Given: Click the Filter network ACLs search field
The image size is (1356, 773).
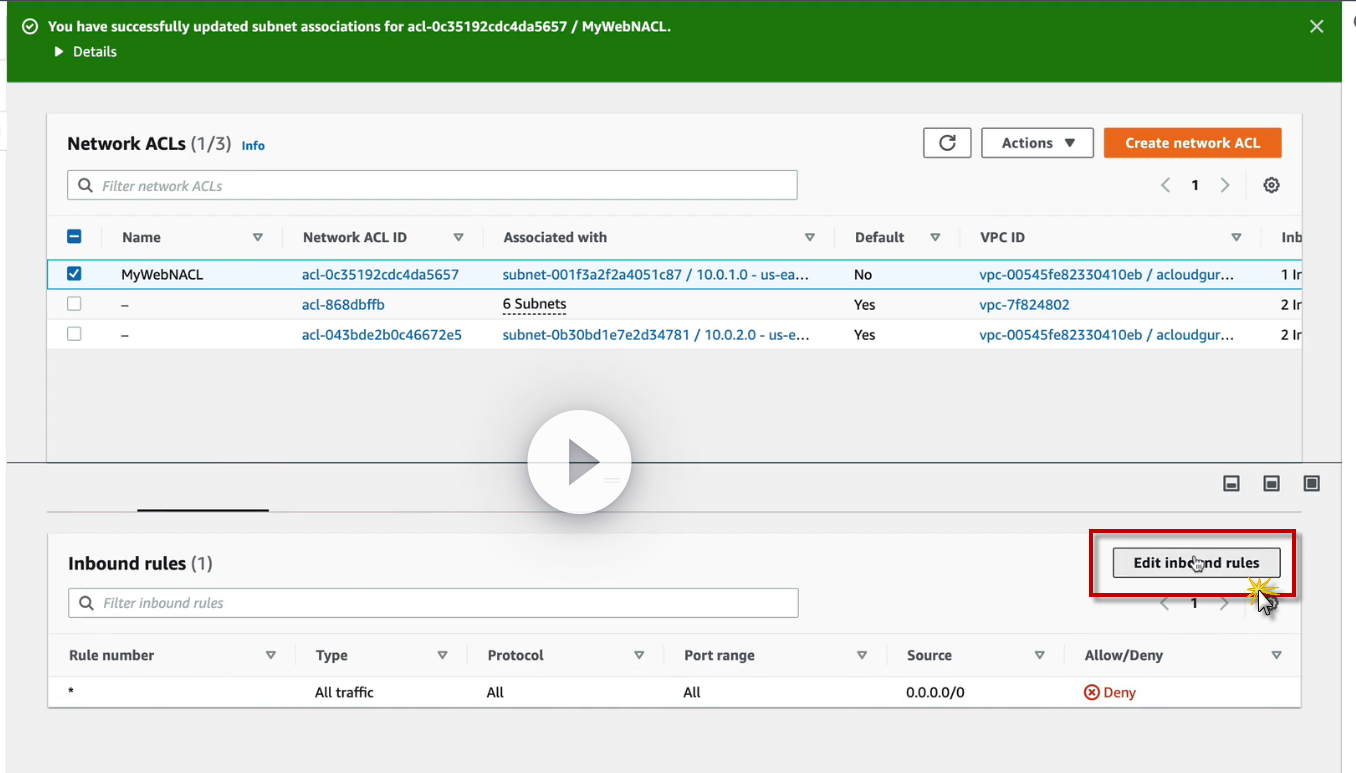Looking at the screenshot, I should click(432, 185).
